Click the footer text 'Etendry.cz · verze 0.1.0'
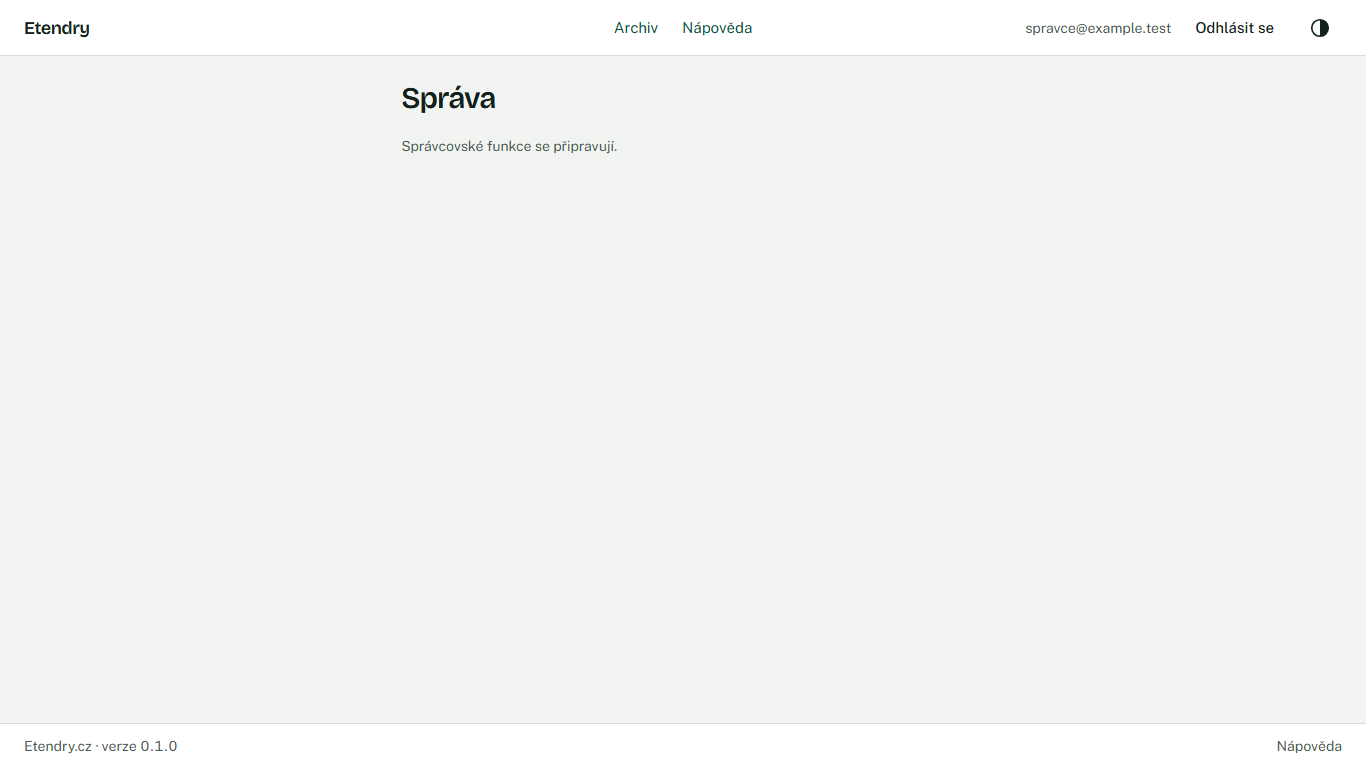This screenshot has height=768, width=1366. (101, 746)
